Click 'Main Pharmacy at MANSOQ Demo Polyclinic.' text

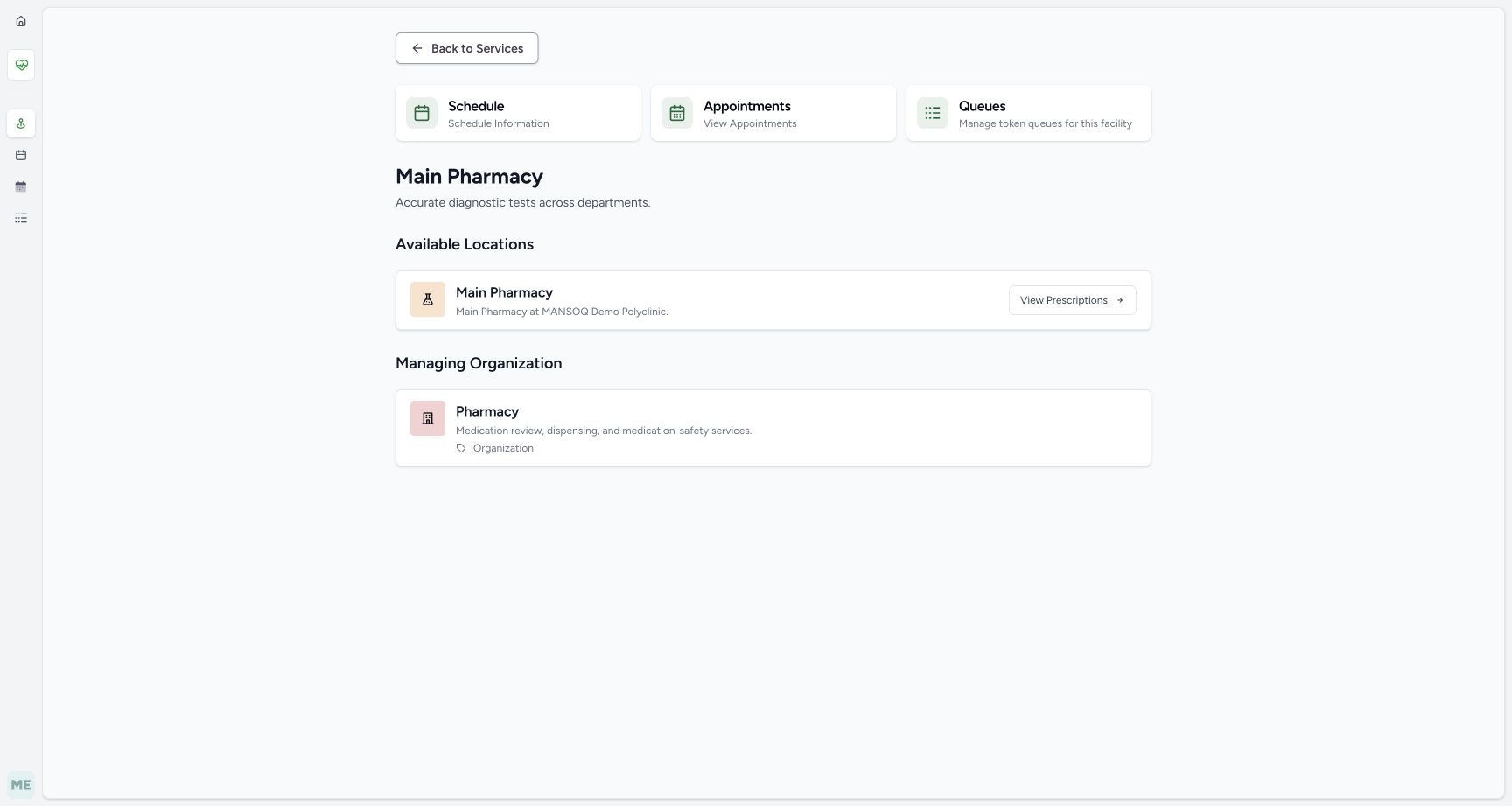coord(562,312)
